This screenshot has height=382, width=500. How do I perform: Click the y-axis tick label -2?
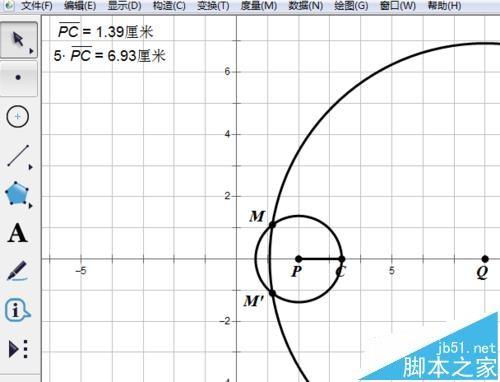[225, 321]
